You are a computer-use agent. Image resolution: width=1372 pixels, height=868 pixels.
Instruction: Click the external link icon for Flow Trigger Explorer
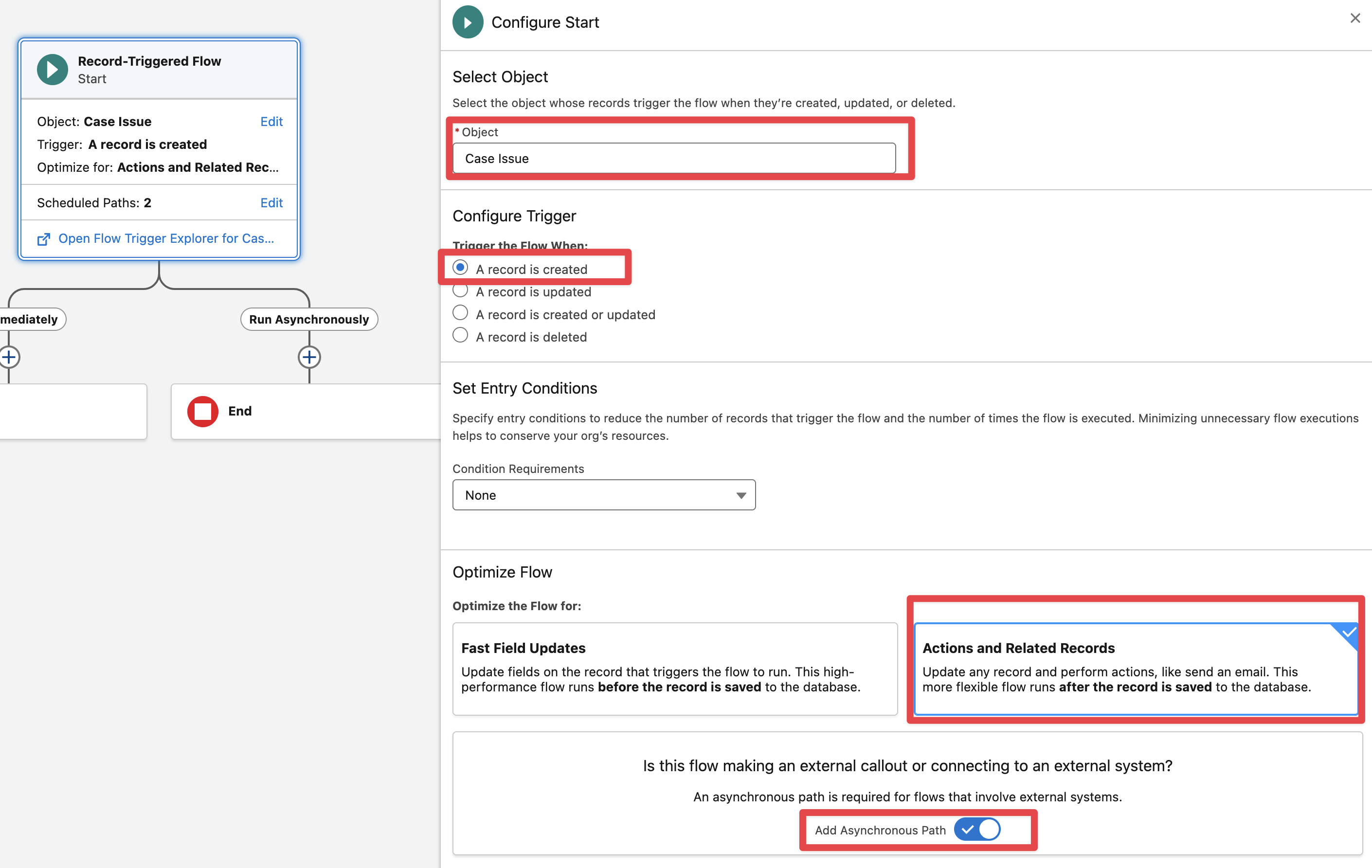pyautogui.click(x=43, y=239)
